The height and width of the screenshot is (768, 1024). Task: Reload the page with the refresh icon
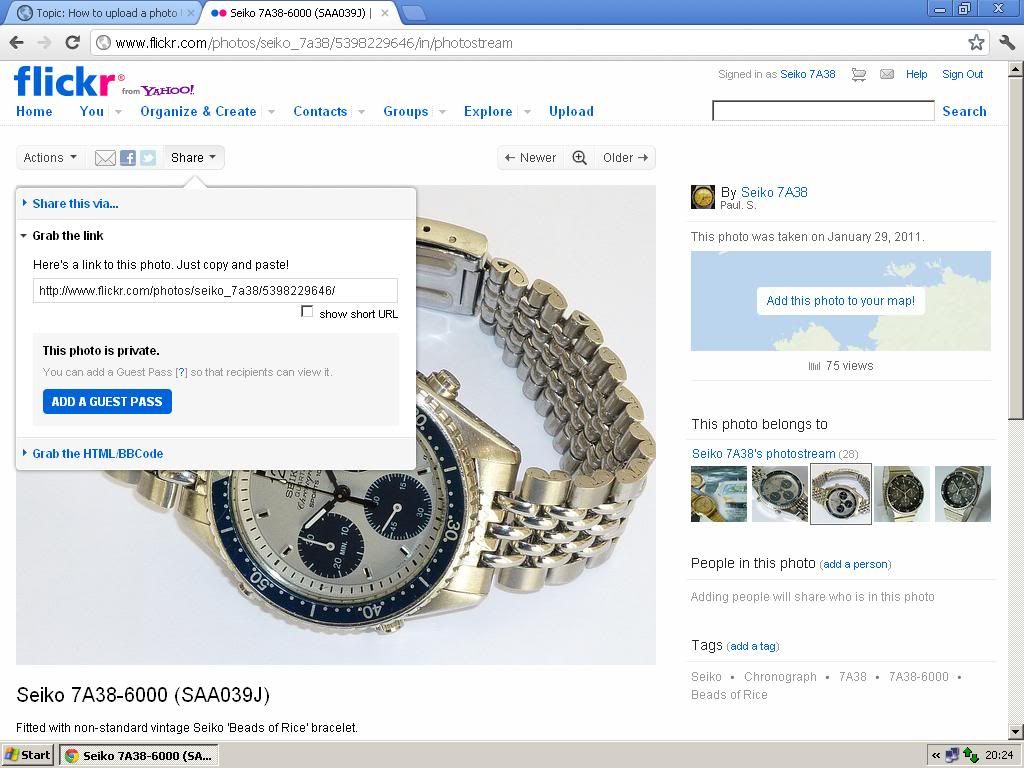[x=72, y=43]
